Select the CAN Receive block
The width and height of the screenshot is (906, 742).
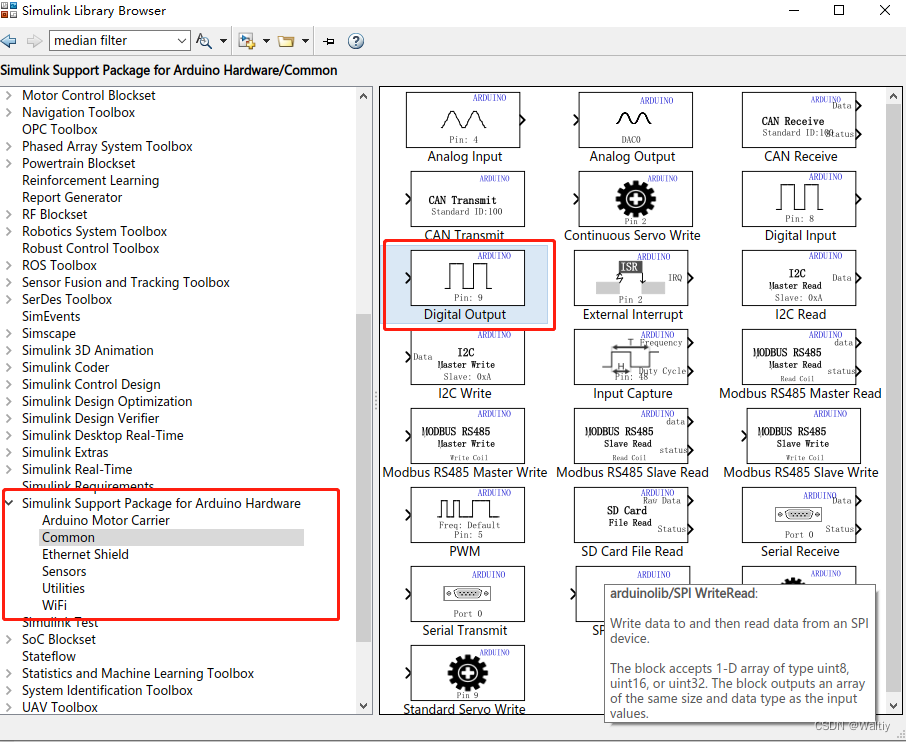click(801, 120)
